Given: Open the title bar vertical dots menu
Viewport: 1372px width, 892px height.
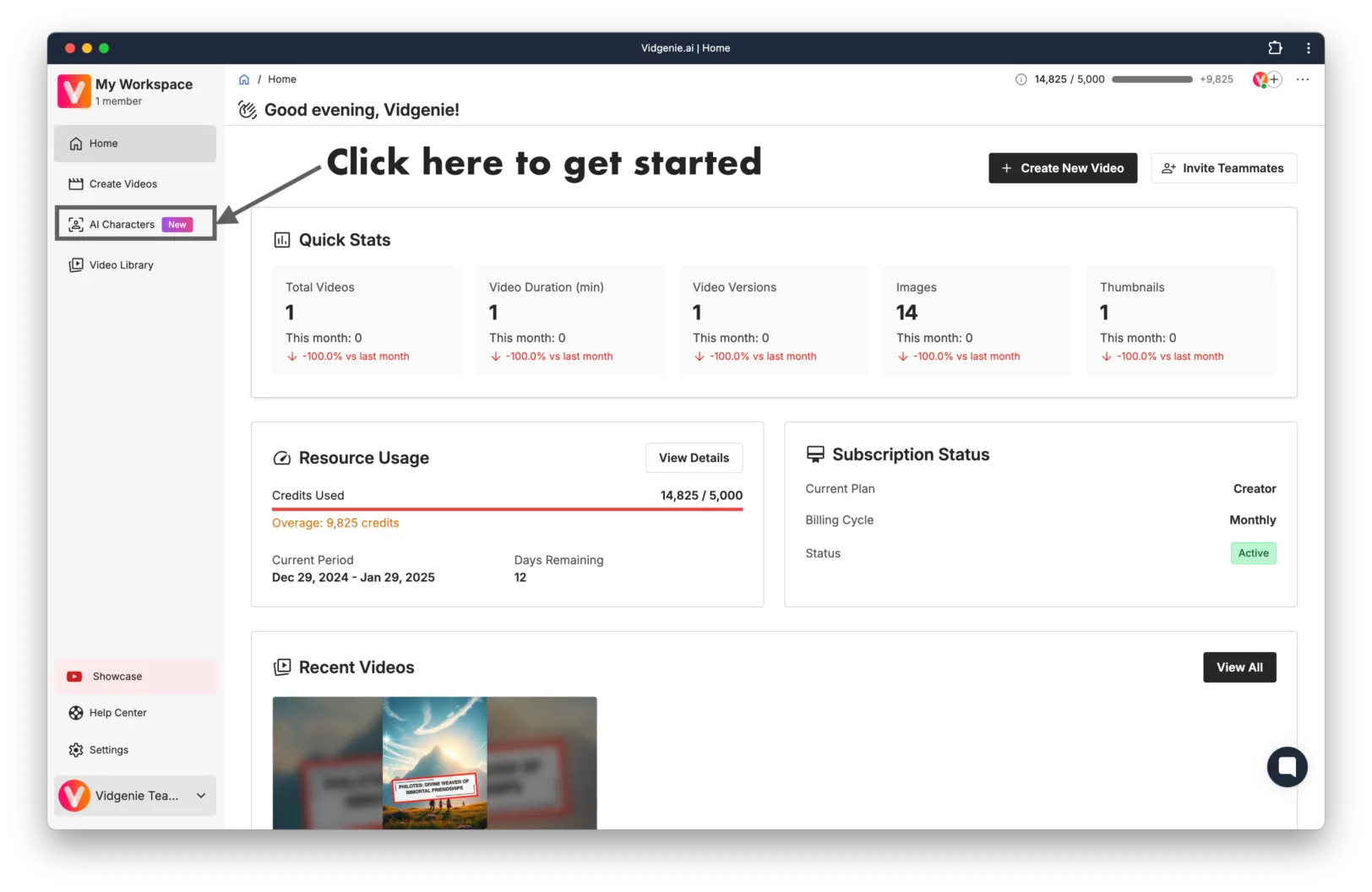Looking at the screenshot, I should (1309, 48).
